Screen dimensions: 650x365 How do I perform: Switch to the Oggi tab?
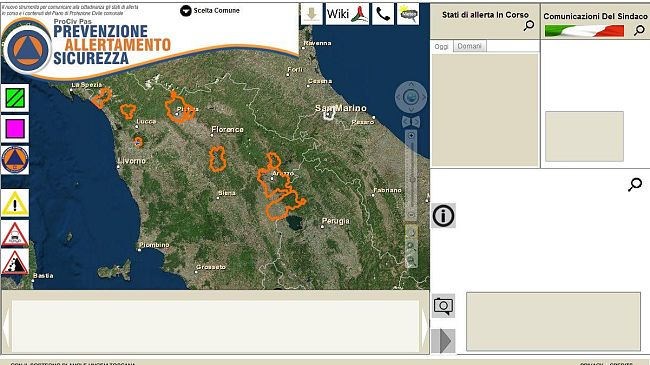tap(441, 46)
